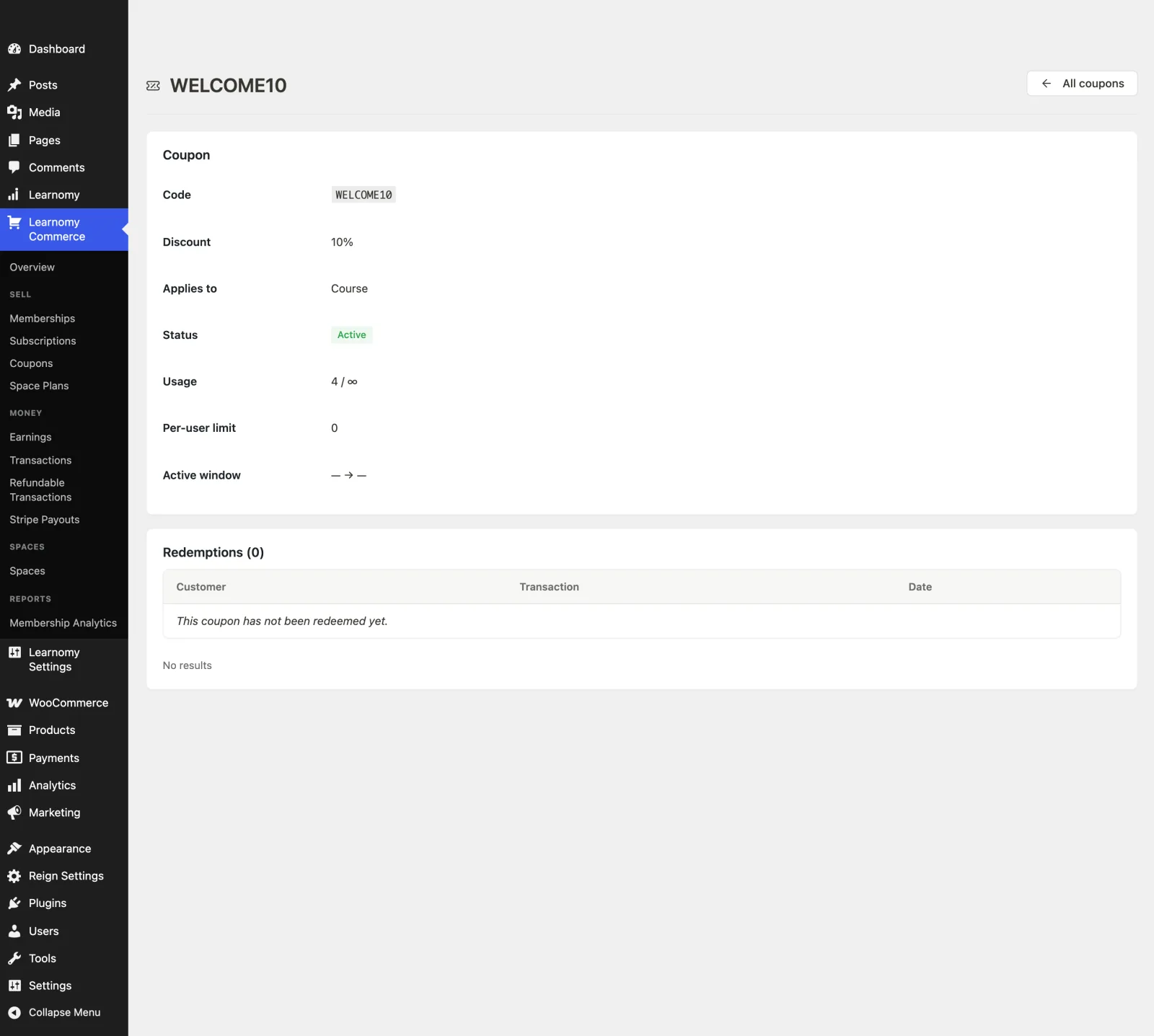Click the Dashboard gauge icon

pos(14,49)
